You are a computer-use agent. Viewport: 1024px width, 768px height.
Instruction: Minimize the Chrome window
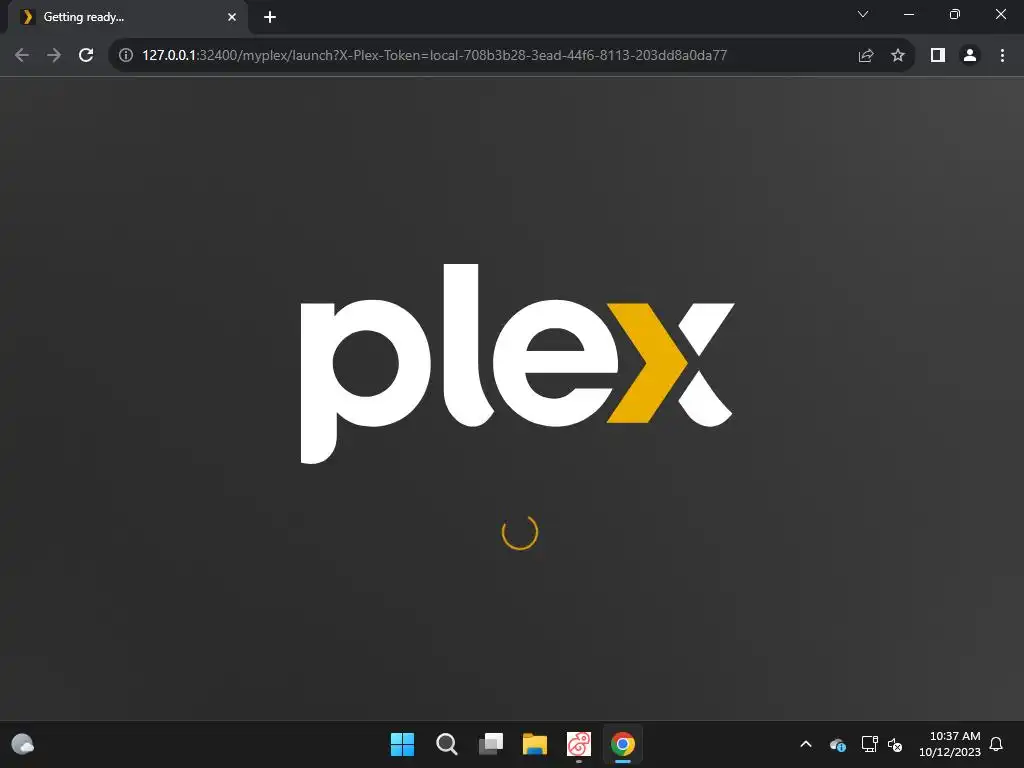pyautogui.click(x=909, y=14)
